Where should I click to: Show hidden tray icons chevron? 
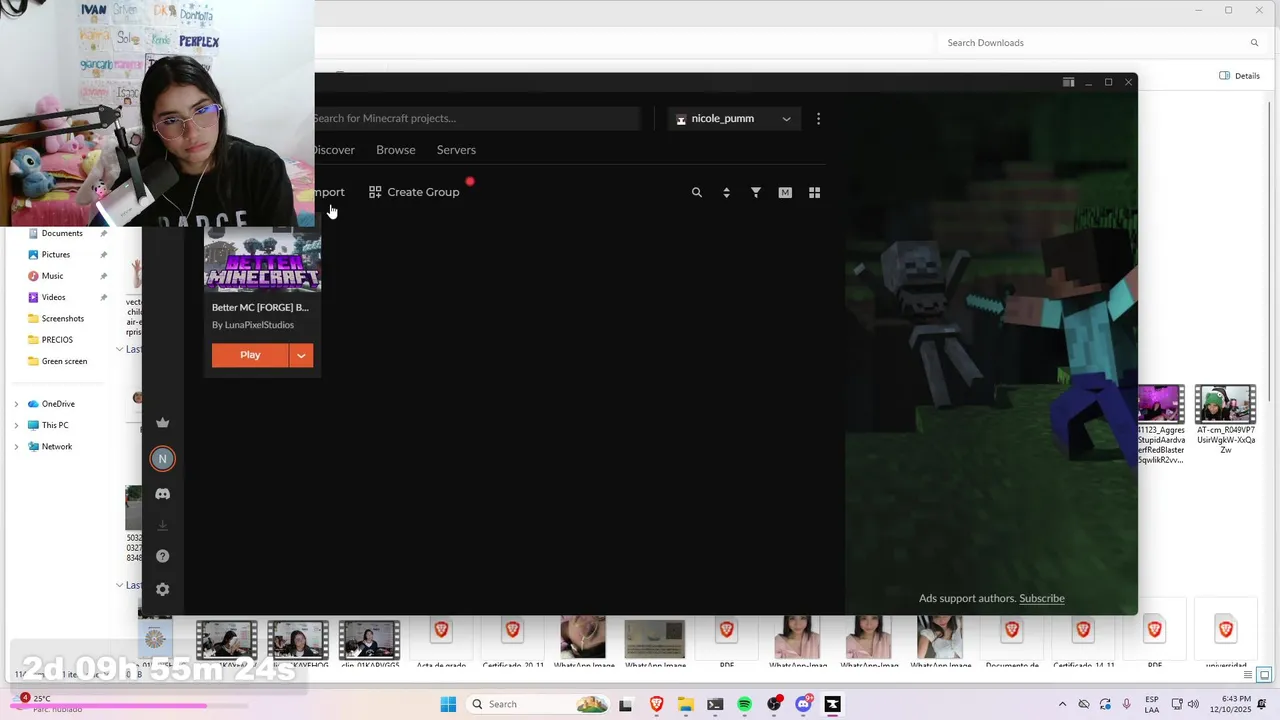click(1062, 704)
